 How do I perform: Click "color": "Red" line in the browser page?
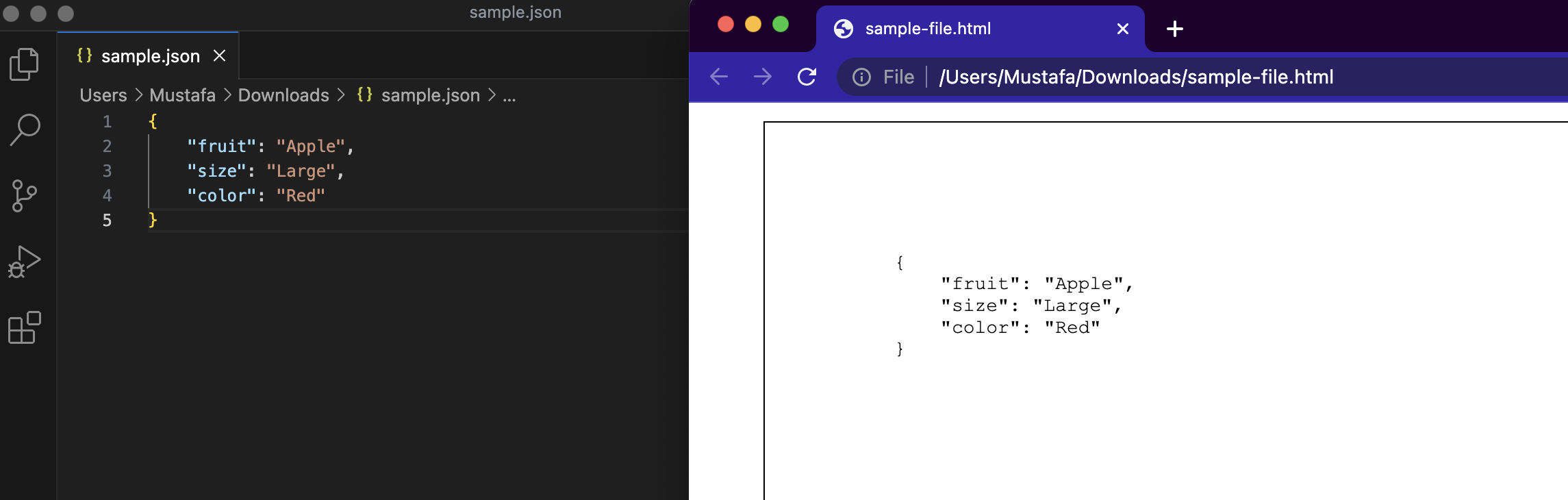[x=1020, y=327]
